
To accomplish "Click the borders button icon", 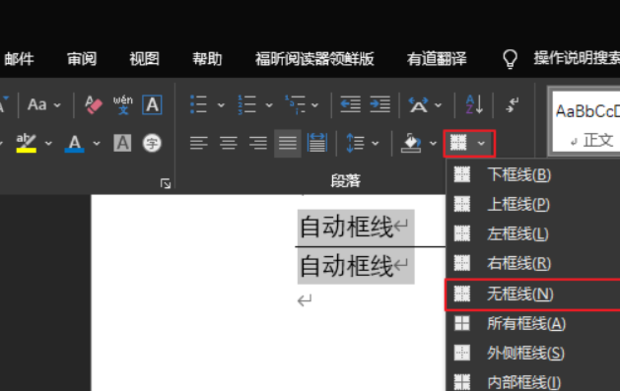I will tap(458, 143).
